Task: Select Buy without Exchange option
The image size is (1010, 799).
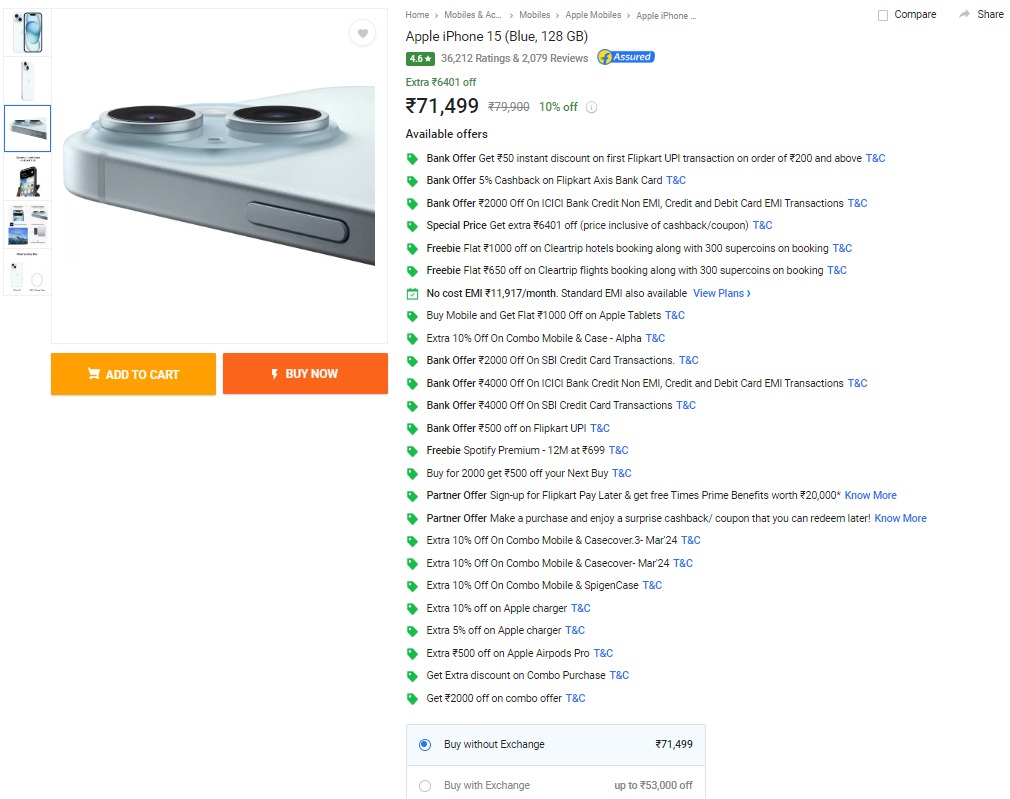Action: [425, 744]
